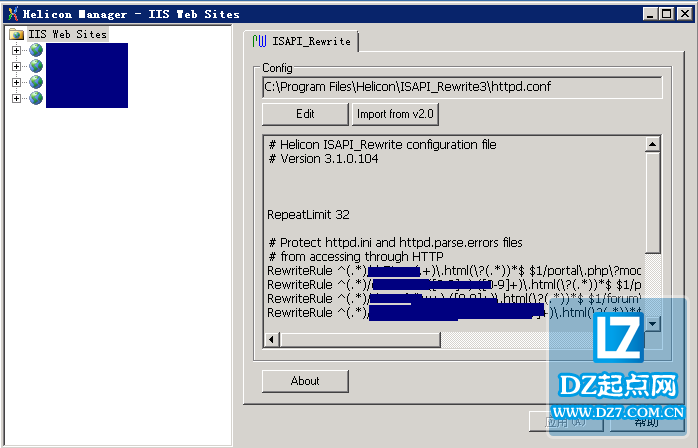Minimize the Helicon Manager window
Viewport: 698px width, 448px height.
click(x=650, y=14)
